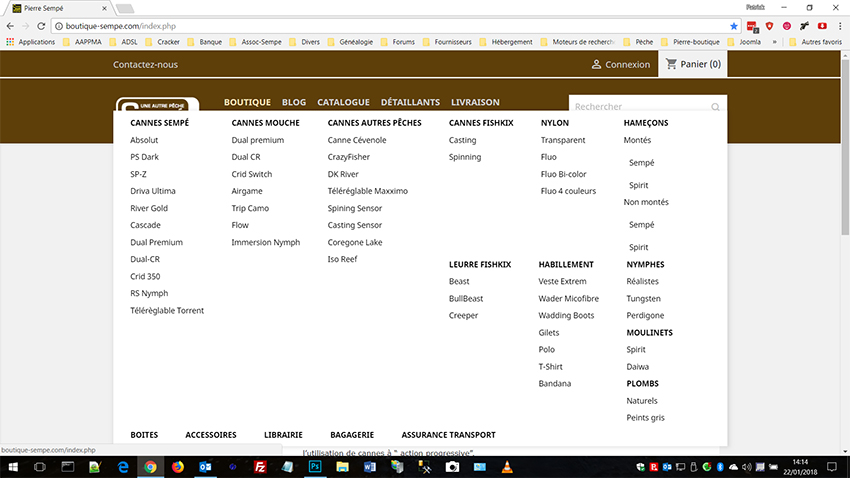Click the search magnifier in Rechercher field

(716, 107)
